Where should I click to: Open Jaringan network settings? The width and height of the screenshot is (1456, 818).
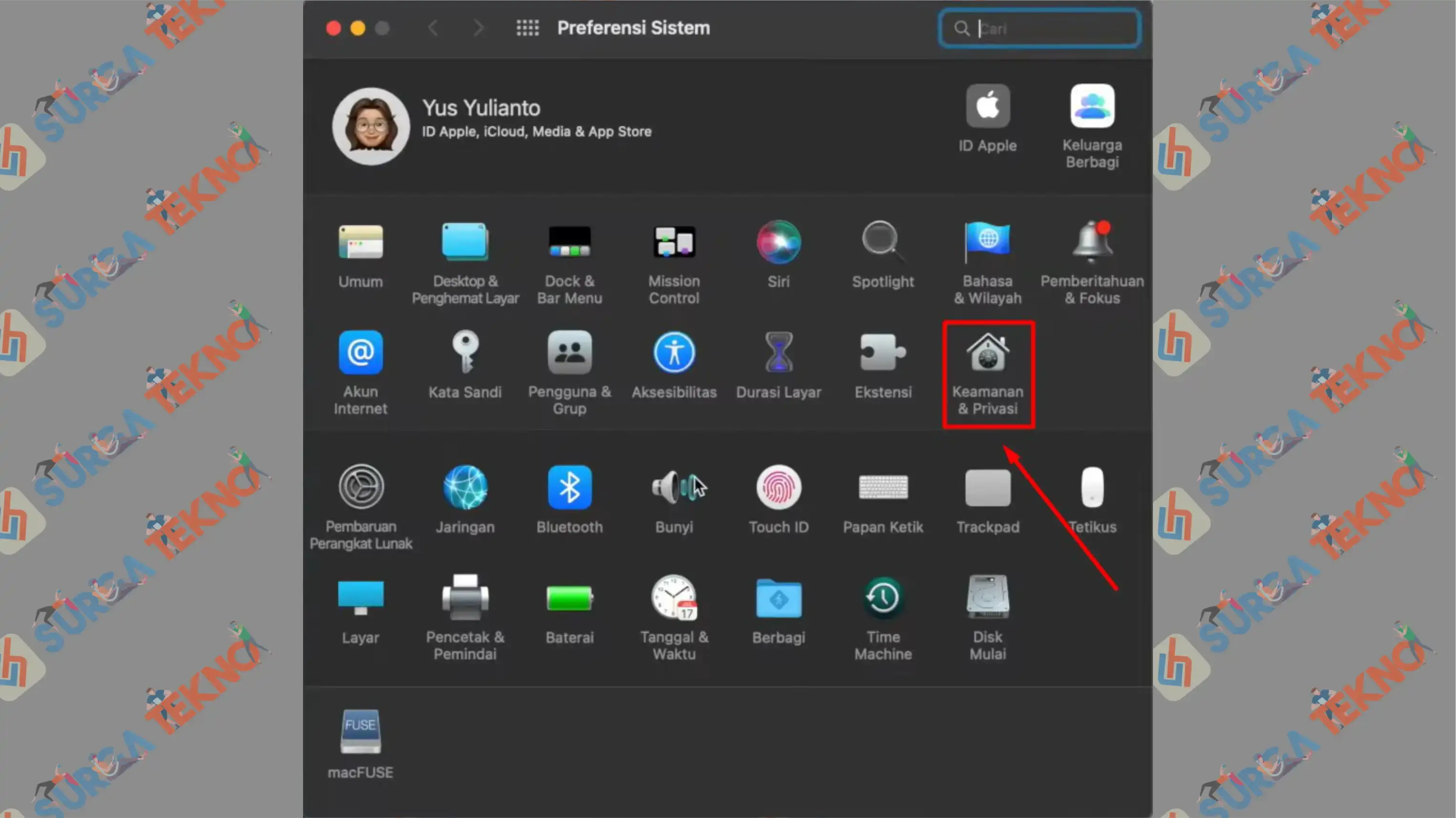[465, 487]
